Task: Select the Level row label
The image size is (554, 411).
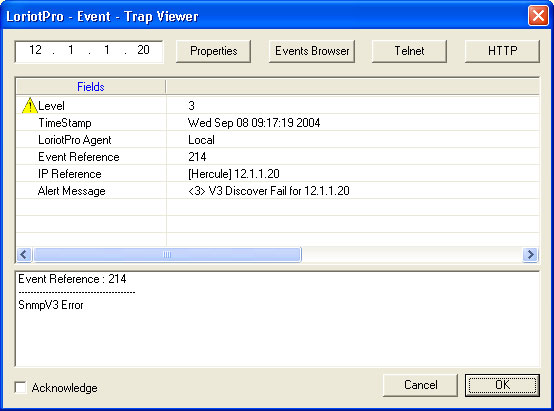Action: (52, 106)
